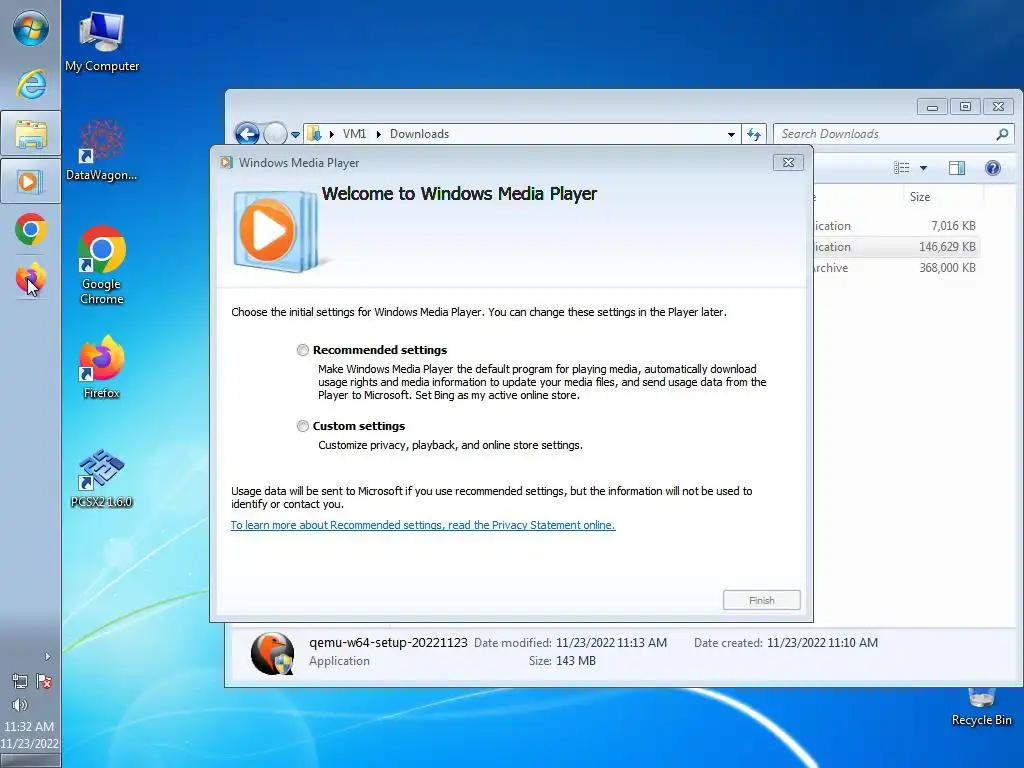Viewport: 1024px width, 768px height.
Task: Click the Size 143 MB value
Action: click(x=576, y=661)
